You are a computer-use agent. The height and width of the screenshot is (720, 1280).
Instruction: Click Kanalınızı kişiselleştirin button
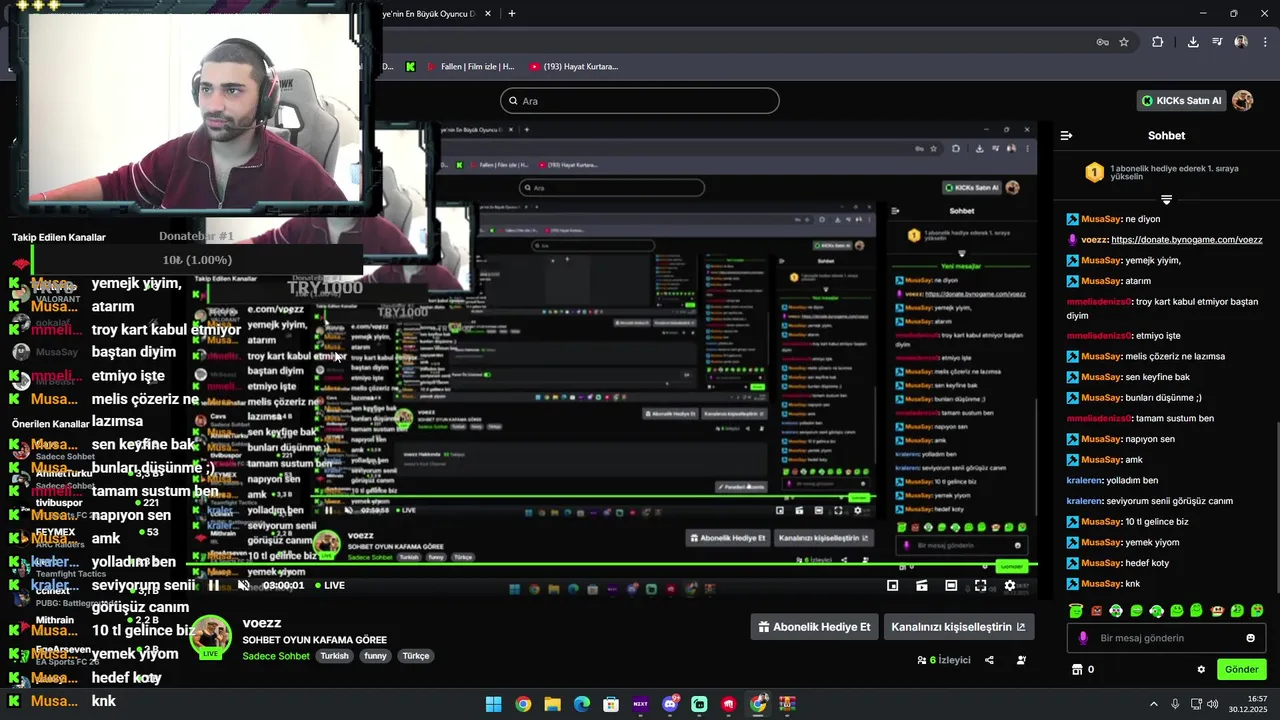point(958,627)
